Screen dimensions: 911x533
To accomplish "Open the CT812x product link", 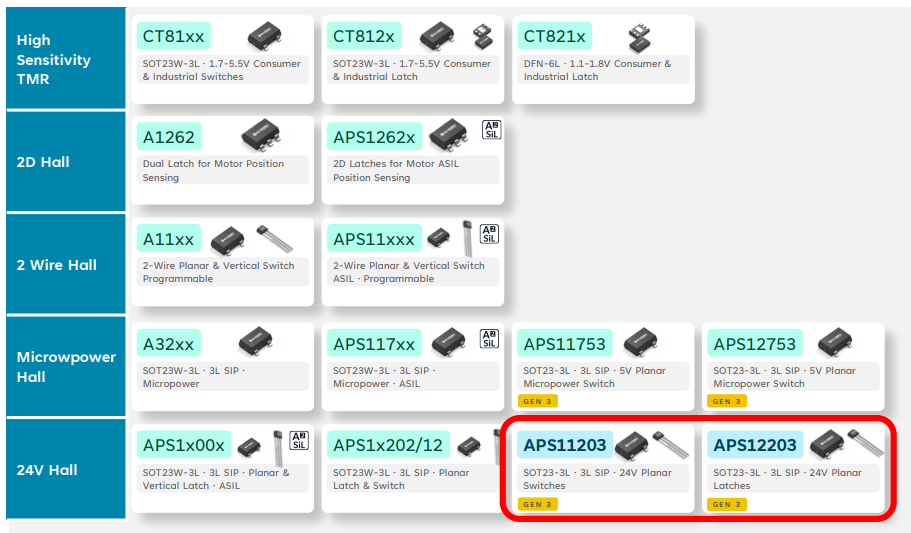I will pyautogui.click(x=364, y=36).
